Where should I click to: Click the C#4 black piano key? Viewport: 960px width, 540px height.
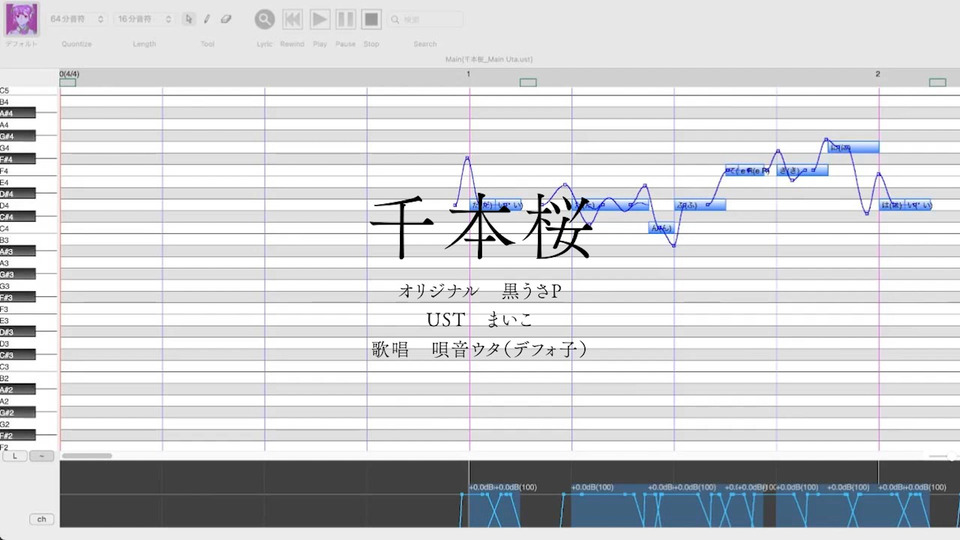(x=18, y=217)
